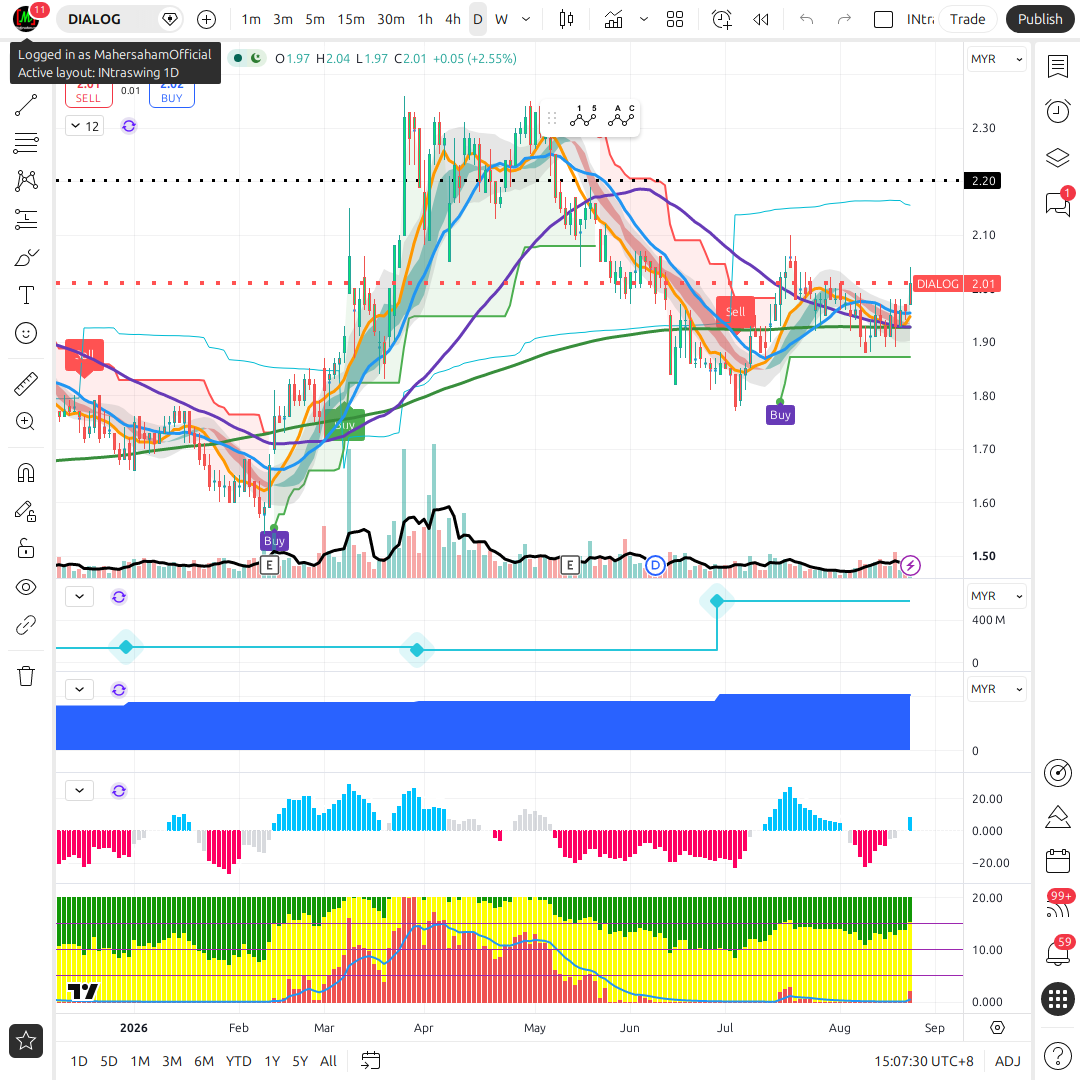Select the 1m timeframe
Image resolution: width=1080 pixels, height=1080 pixels.
tap(251, 19)
